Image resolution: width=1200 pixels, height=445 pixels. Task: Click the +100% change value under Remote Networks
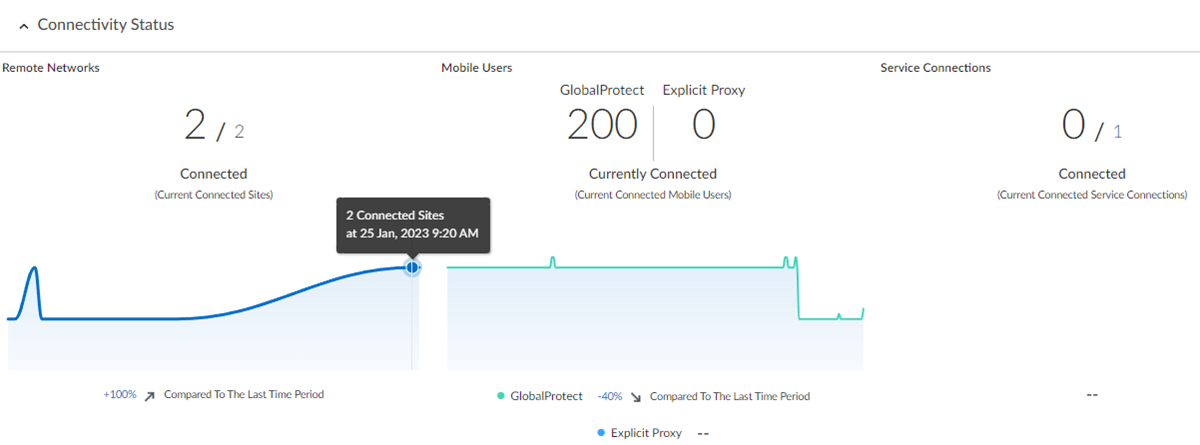[x=120, y=395]
